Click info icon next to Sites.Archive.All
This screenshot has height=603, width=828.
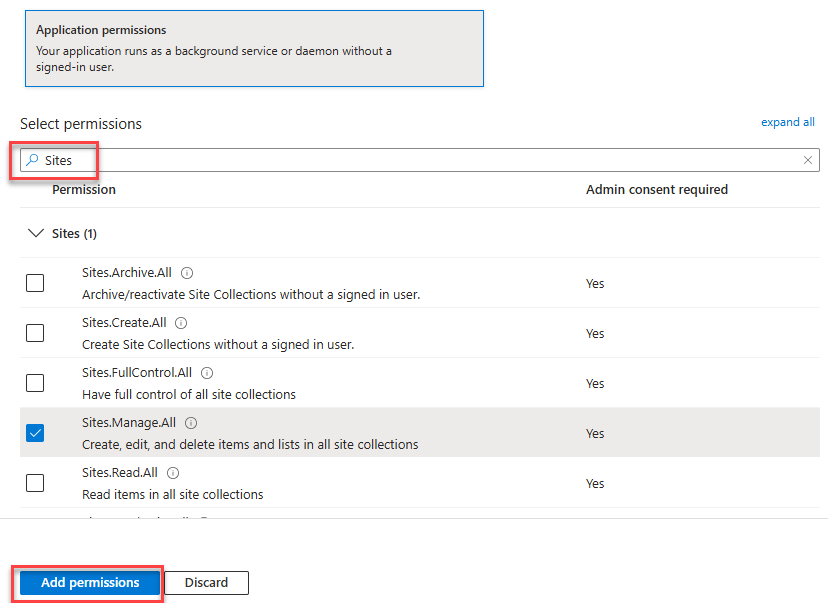pos(187,273)
